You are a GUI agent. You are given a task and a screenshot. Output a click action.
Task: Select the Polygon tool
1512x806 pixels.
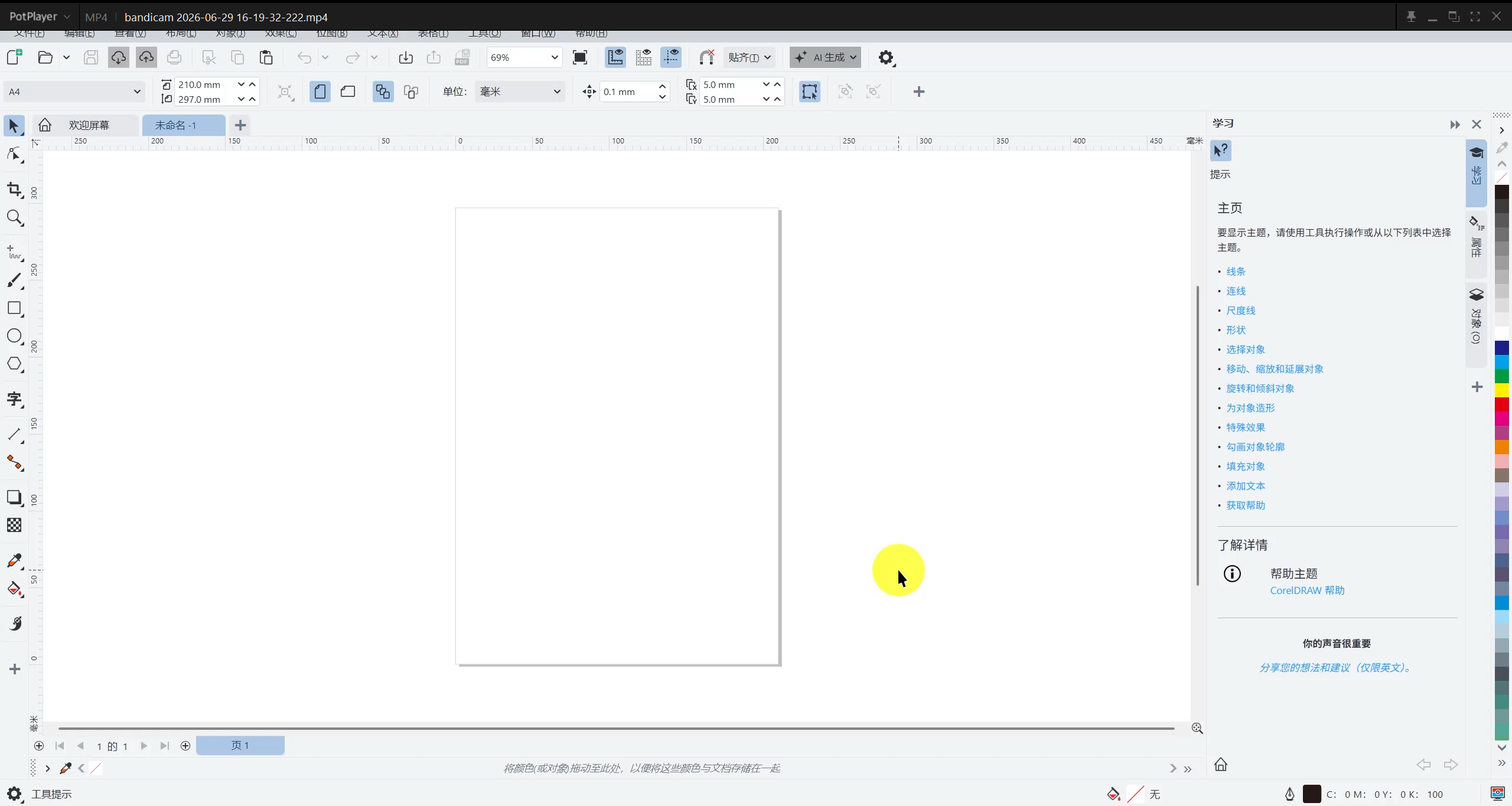[14, 364]
